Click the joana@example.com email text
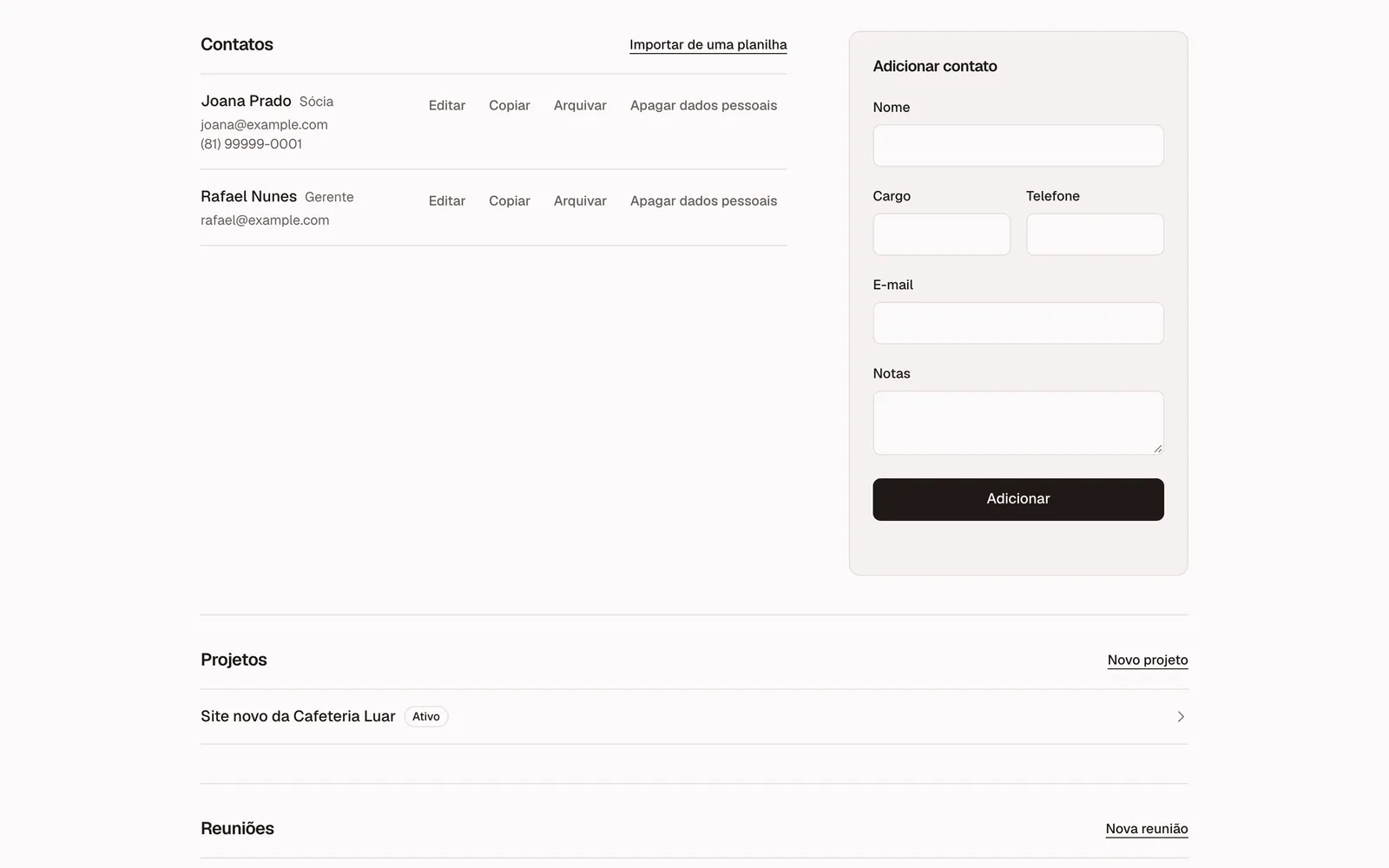The height and width of the screenshot is (868, 1389). coord(264,125)
